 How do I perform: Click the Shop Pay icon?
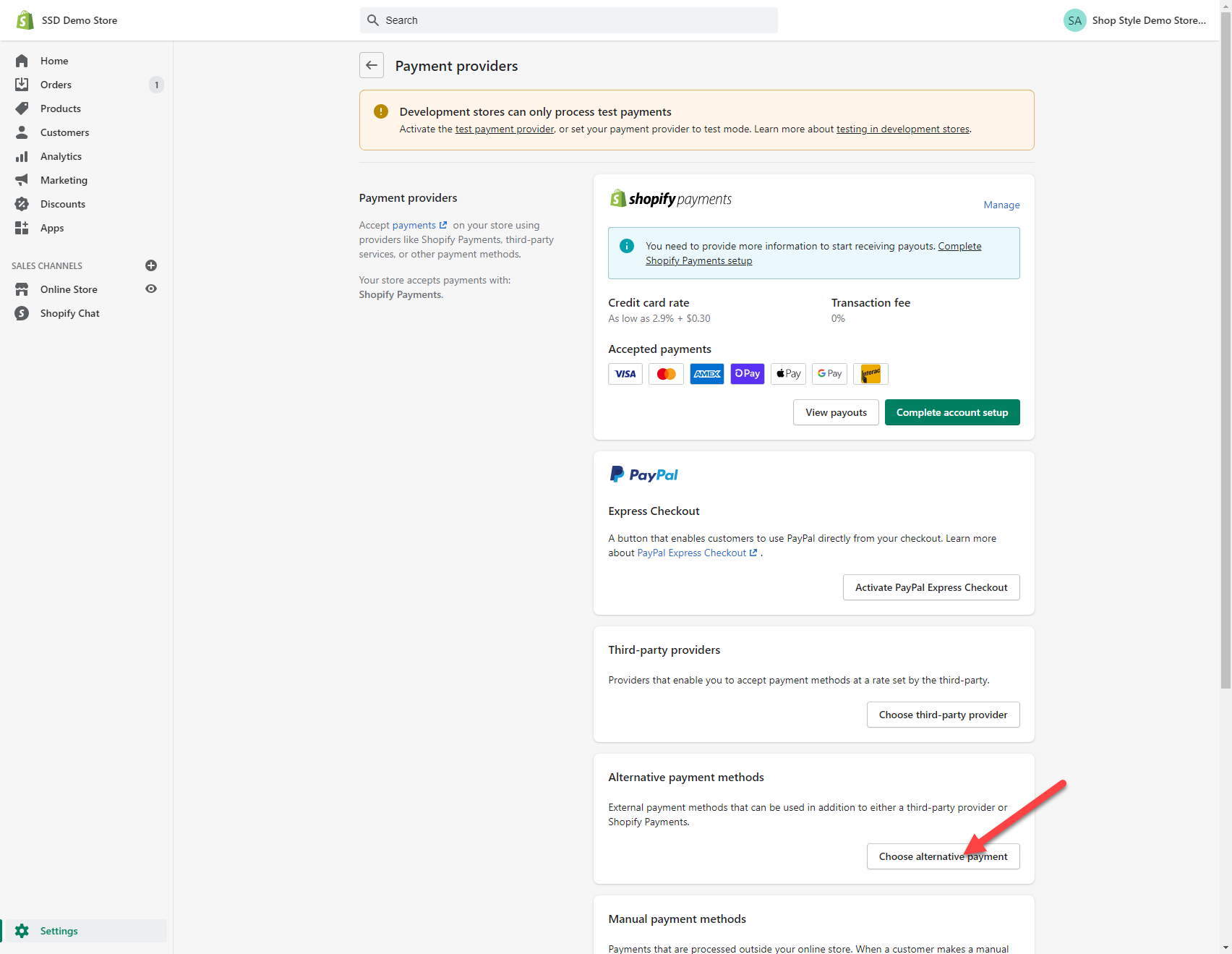[748, 374]
